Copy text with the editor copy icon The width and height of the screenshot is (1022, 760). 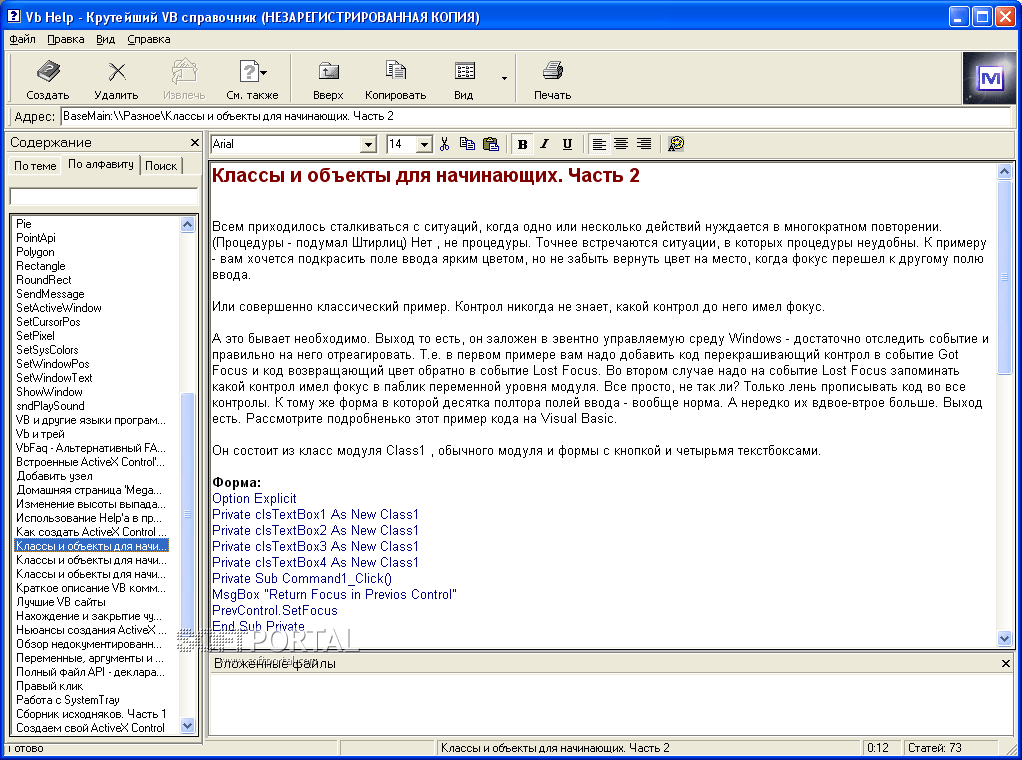point(467,144)
